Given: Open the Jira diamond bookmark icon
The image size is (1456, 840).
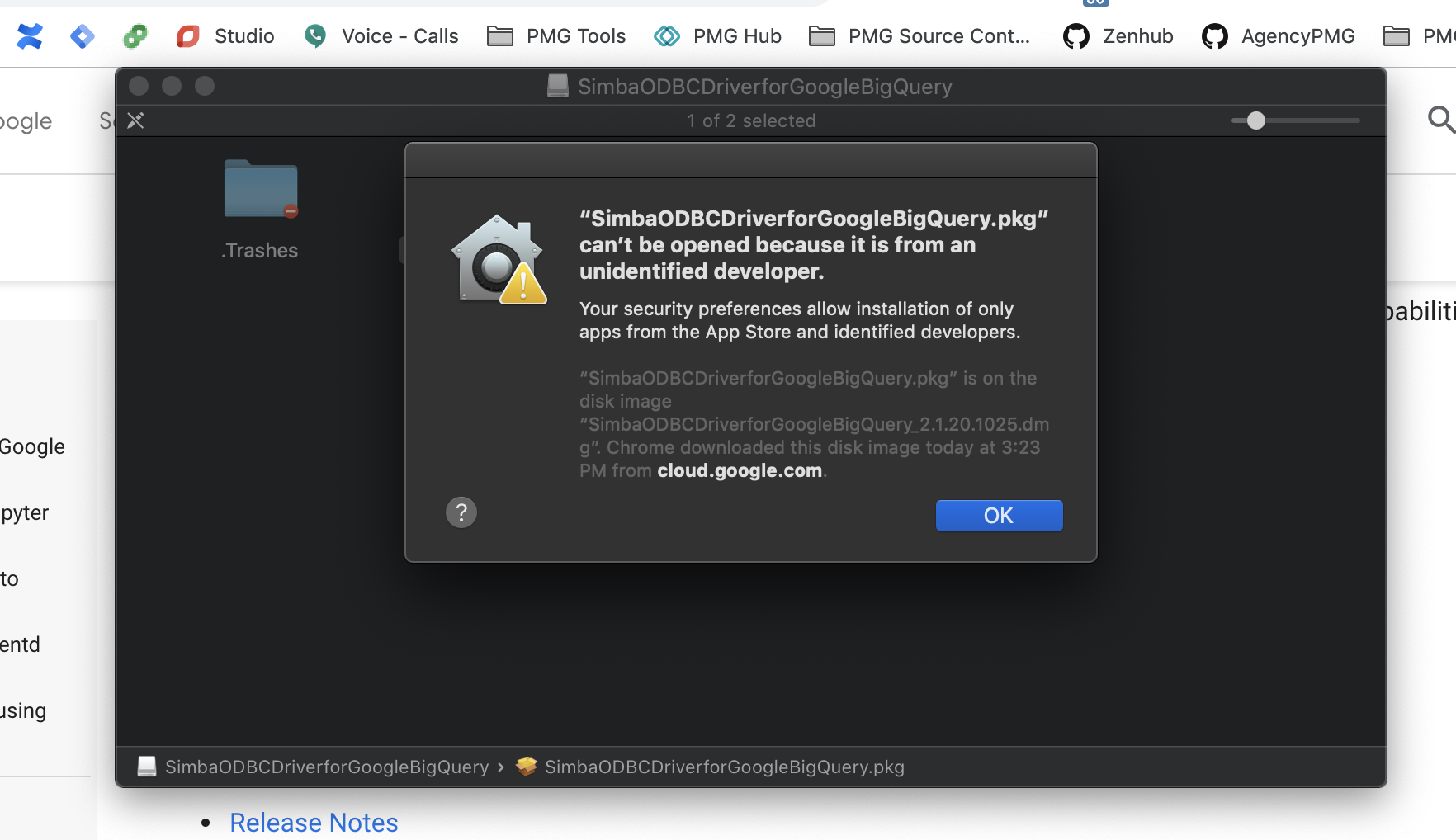Looking at the screenshot, I should tap(83, 36).
